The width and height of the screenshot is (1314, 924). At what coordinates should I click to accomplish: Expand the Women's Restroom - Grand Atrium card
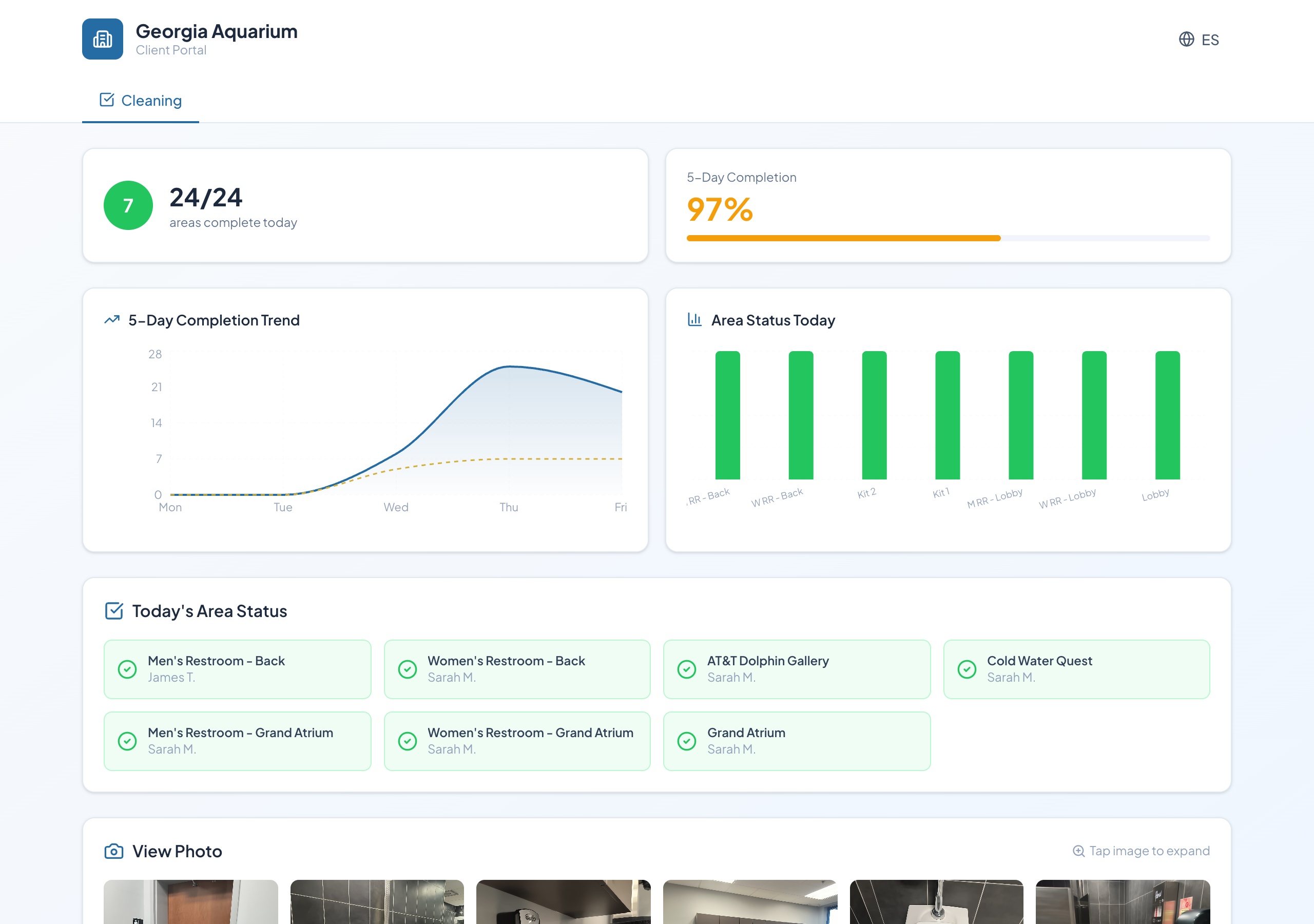pos(516,740)
